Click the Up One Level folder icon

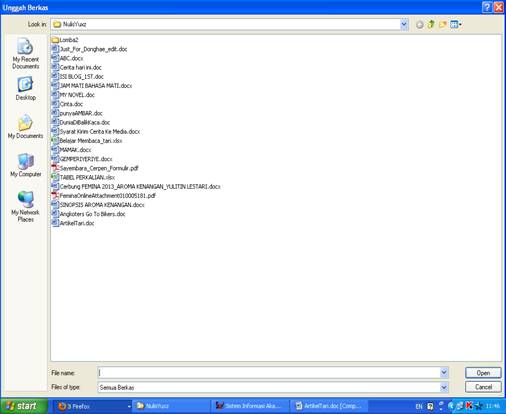[x=431, y=24]
